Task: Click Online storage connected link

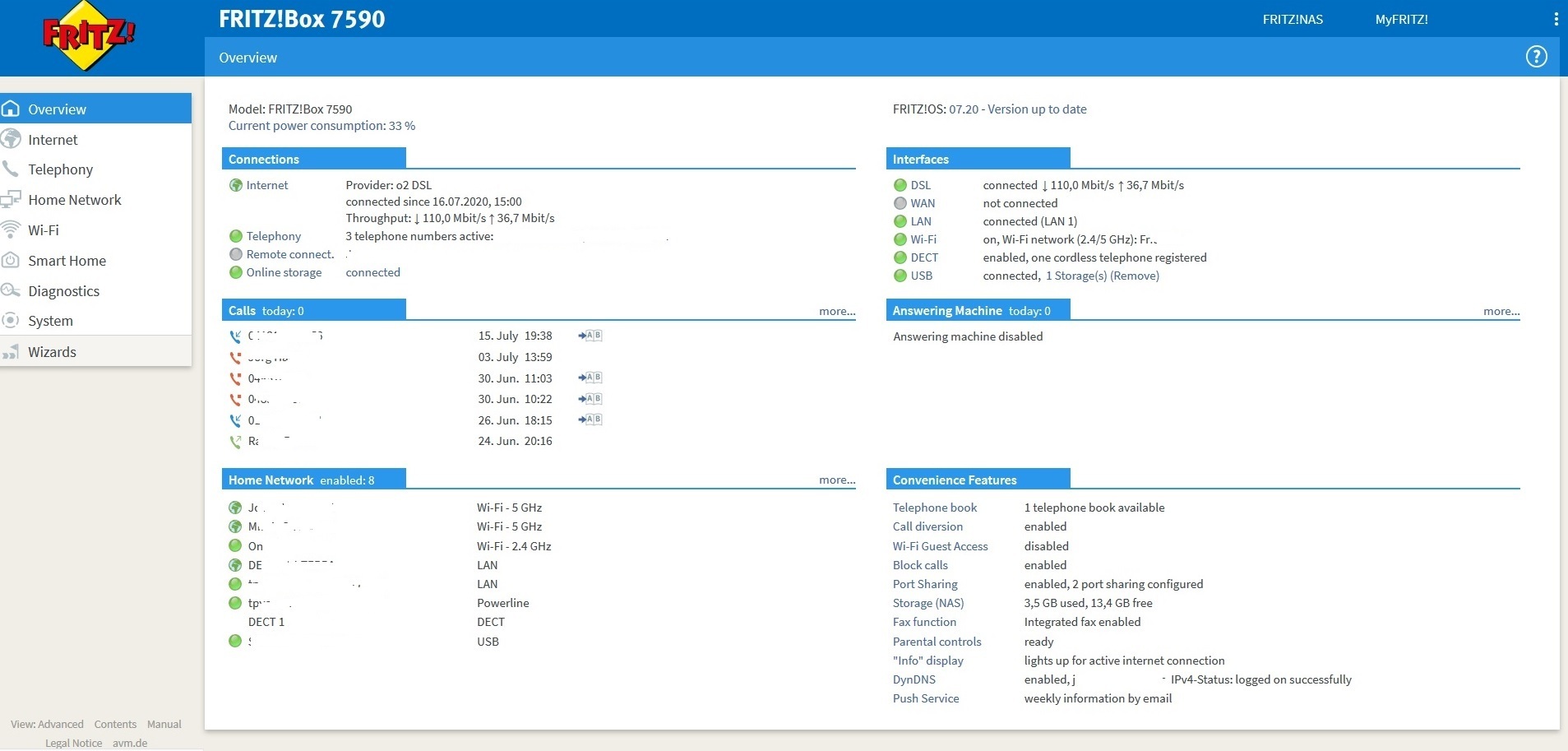Action: tap(372, 272)
